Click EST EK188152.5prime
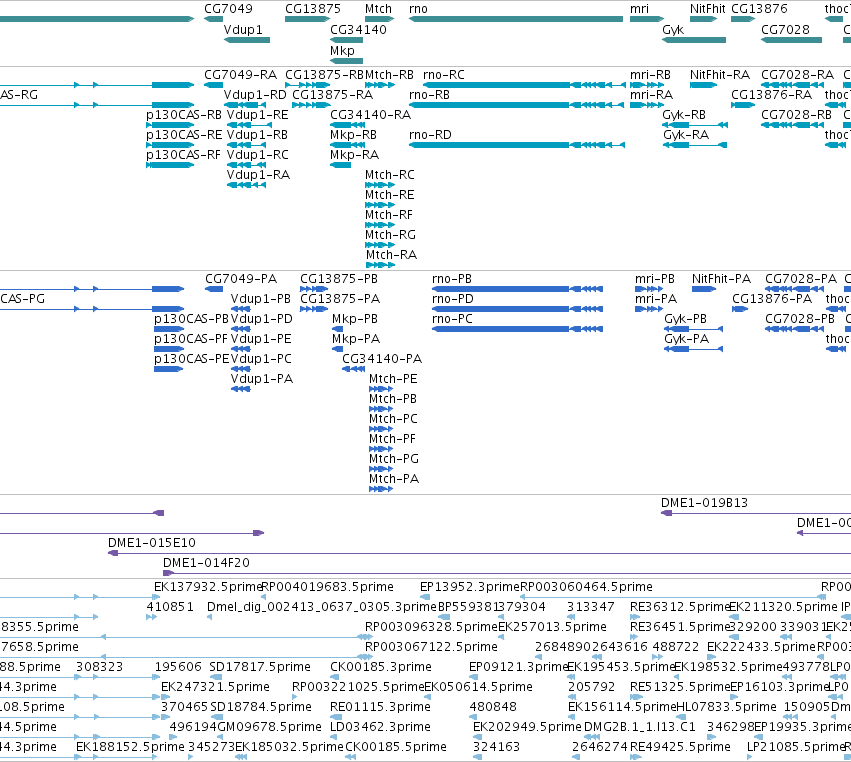This screenshot has width=851, height=762. point(130,747)
